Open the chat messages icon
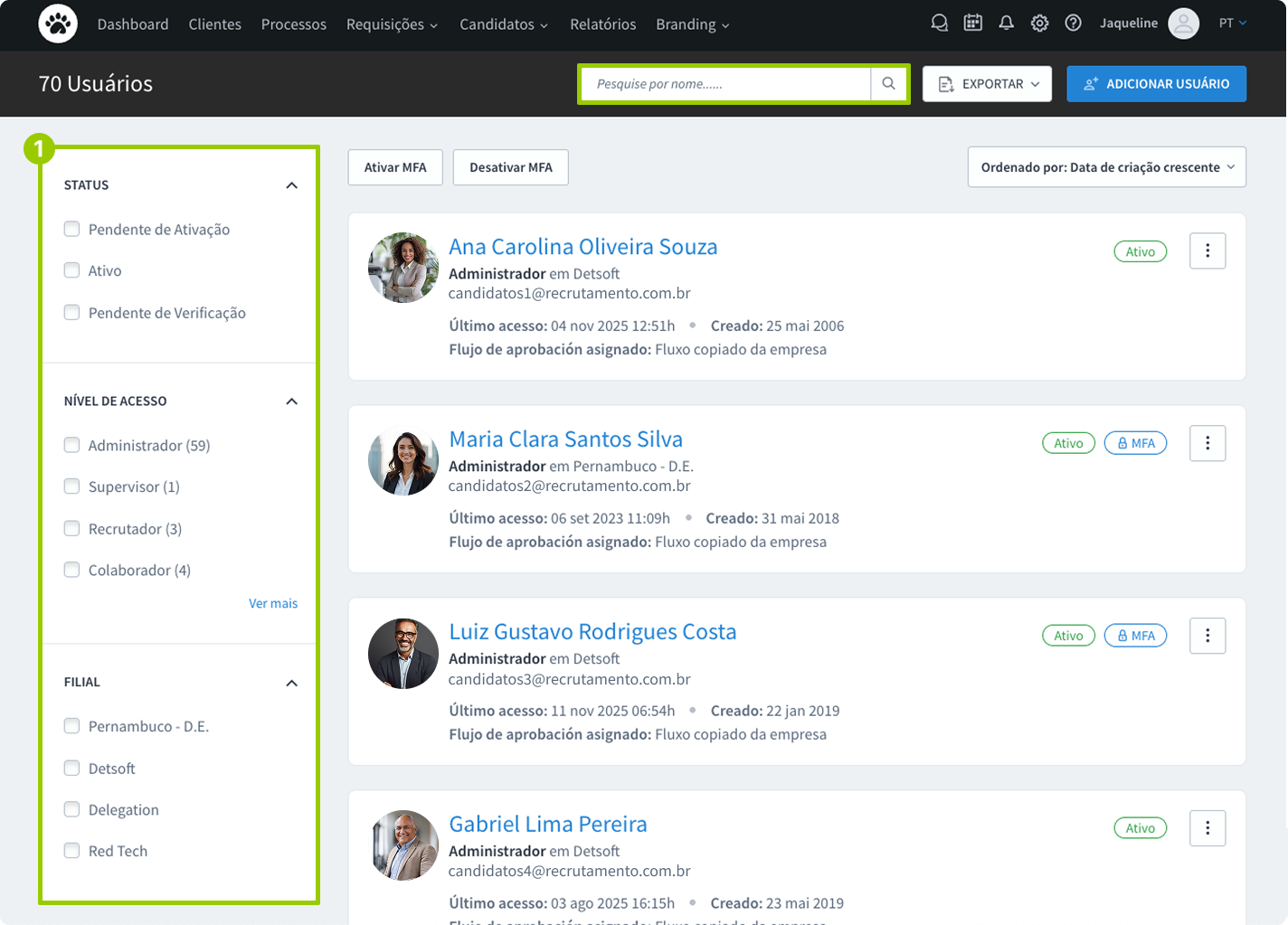This screenshot has height=925, width=1288. pos(939,24)
